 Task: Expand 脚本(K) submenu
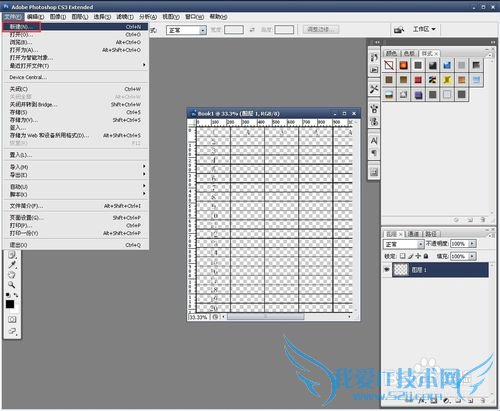pos(75,194)
